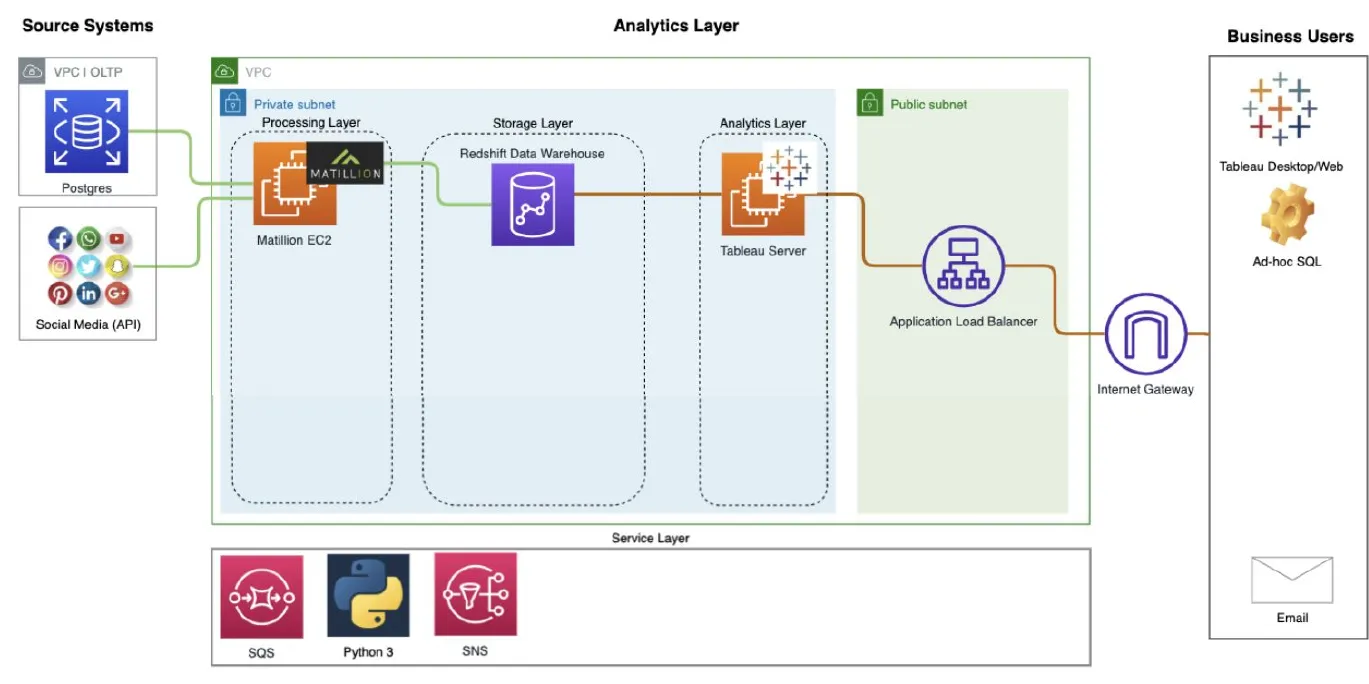The height and width of the screenshot is (684, 1369).
Task: Select the Python 3 logo
Action: point(368,596)
